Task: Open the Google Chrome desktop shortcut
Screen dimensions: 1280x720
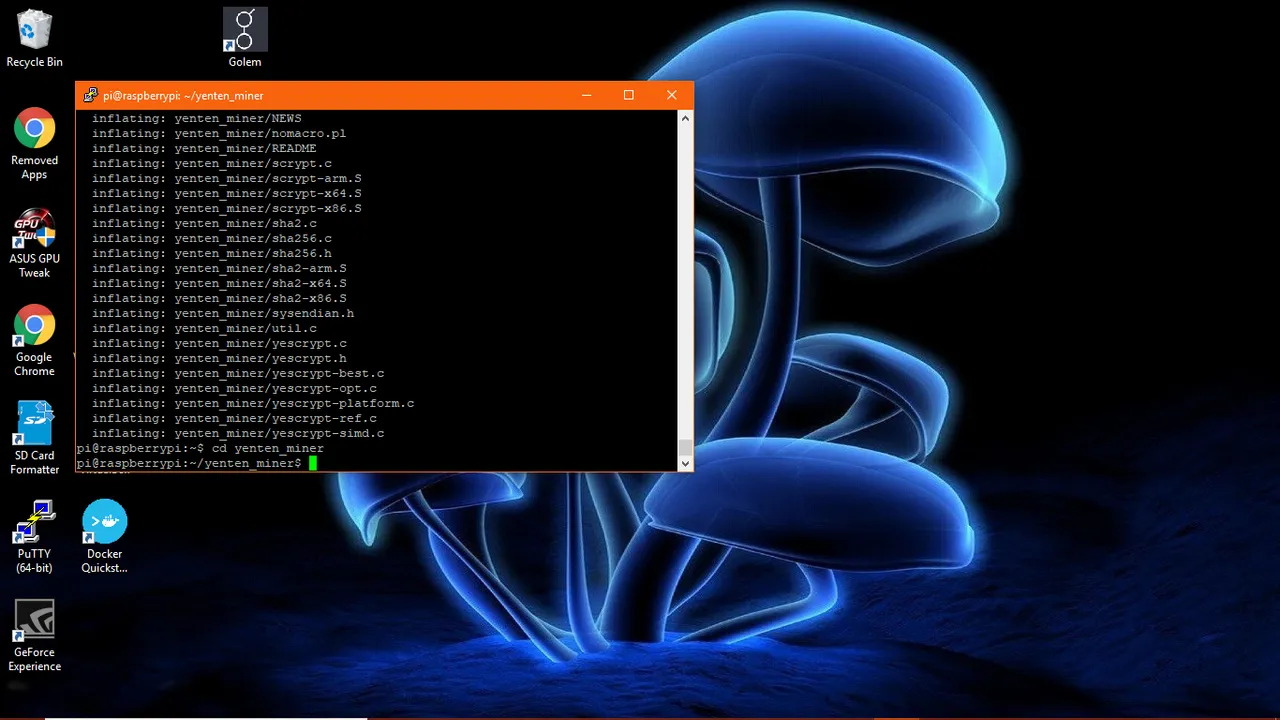Action: click(x=34, y=341)
